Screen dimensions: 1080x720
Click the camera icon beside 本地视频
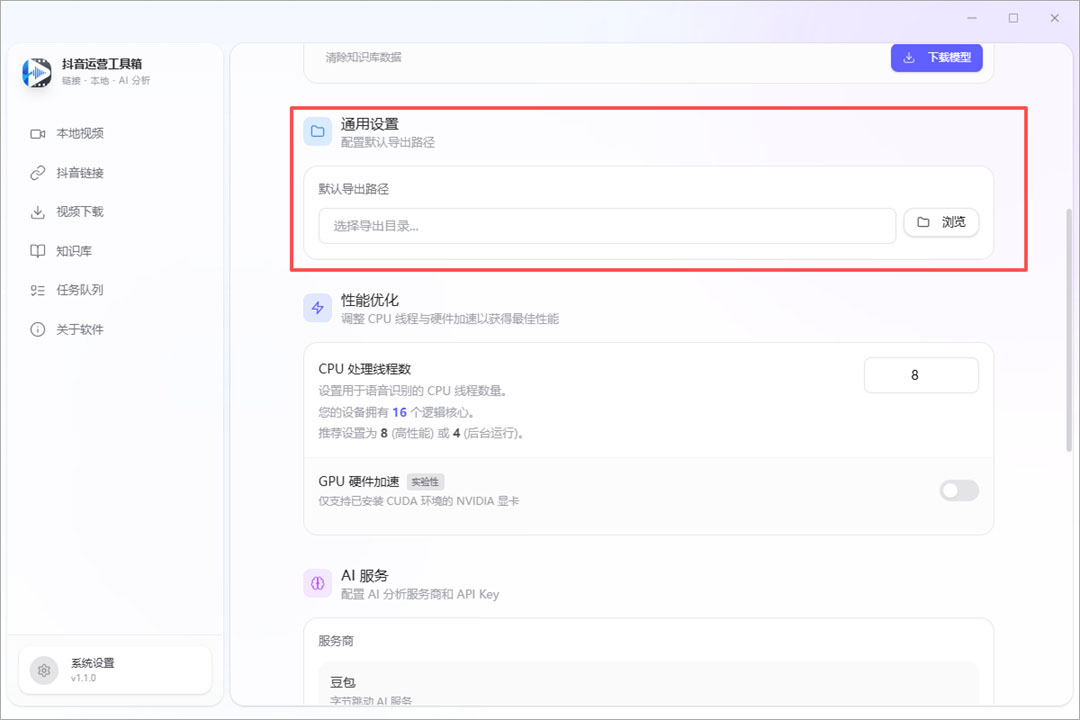pos(36,133)
